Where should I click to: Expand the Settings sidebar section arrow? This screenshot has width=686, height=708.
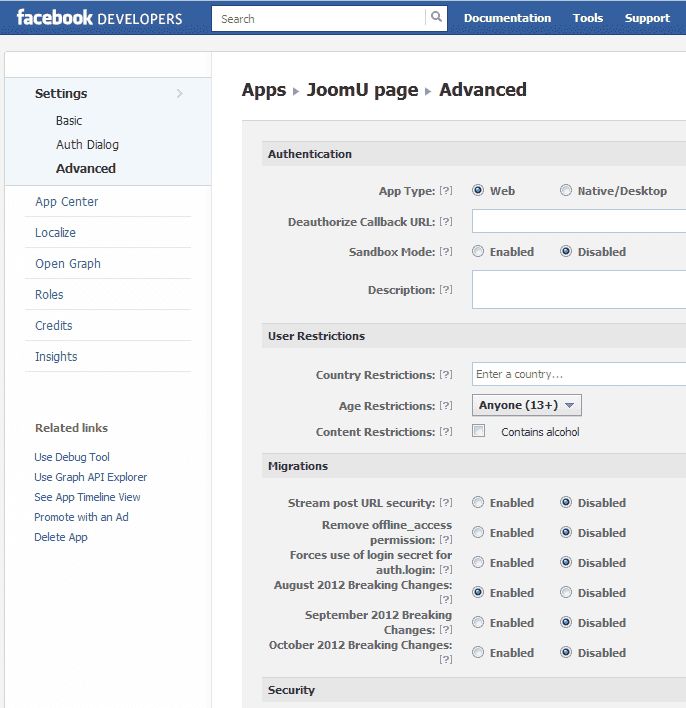click(x=180, y=94)
